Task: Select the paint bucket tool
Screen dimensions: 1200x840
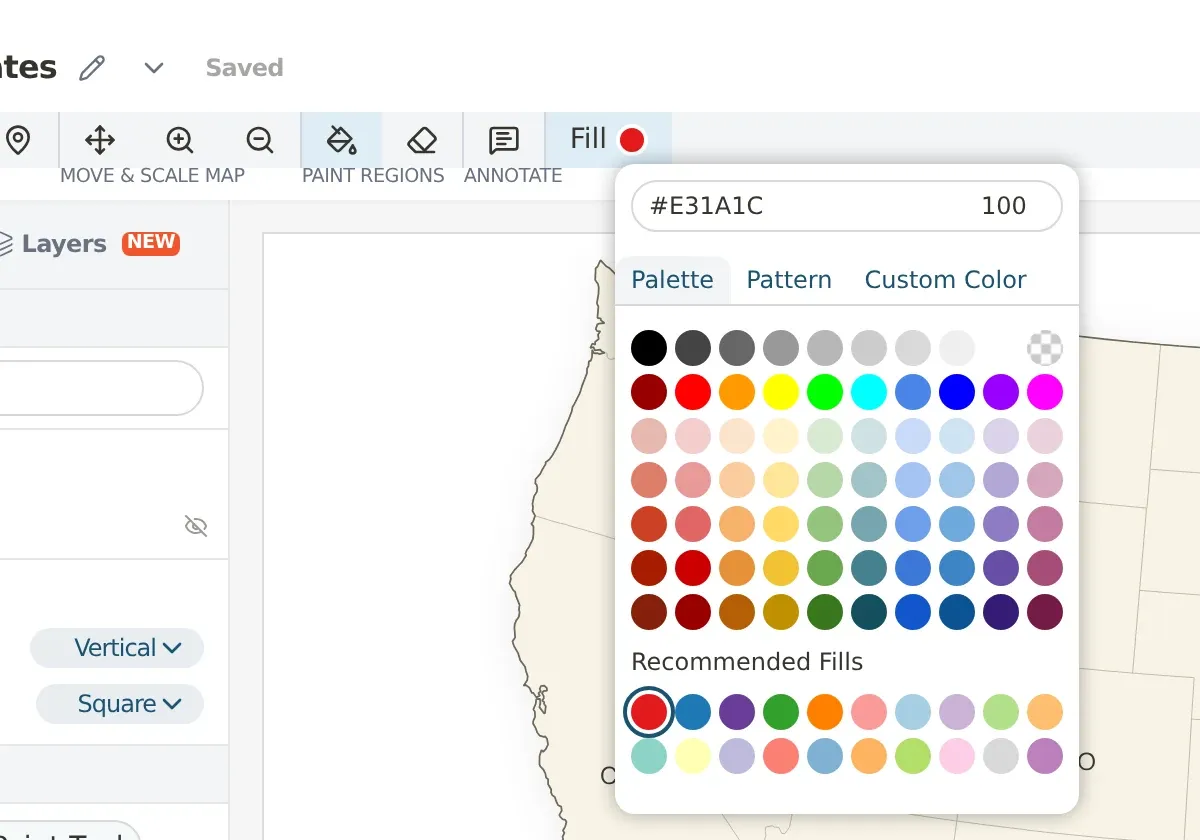Action: click(342, 140)
